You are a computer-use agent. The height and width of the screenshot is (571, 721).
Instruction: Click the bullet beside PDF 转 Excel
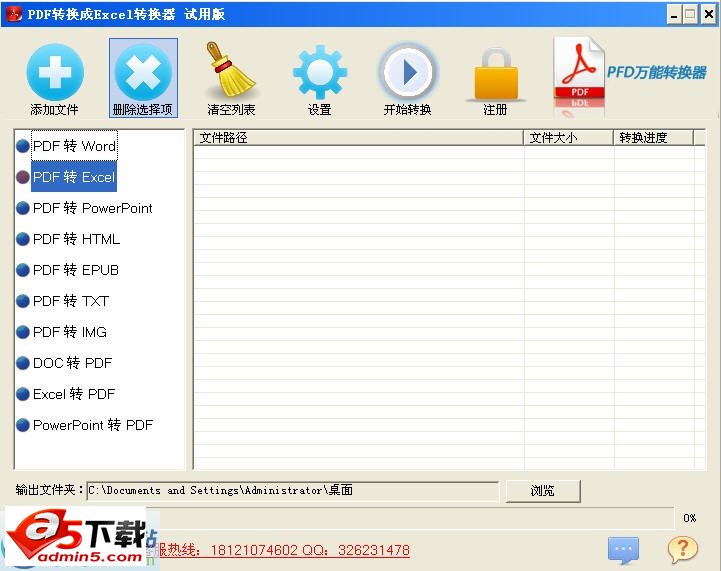tap(23, 177)
